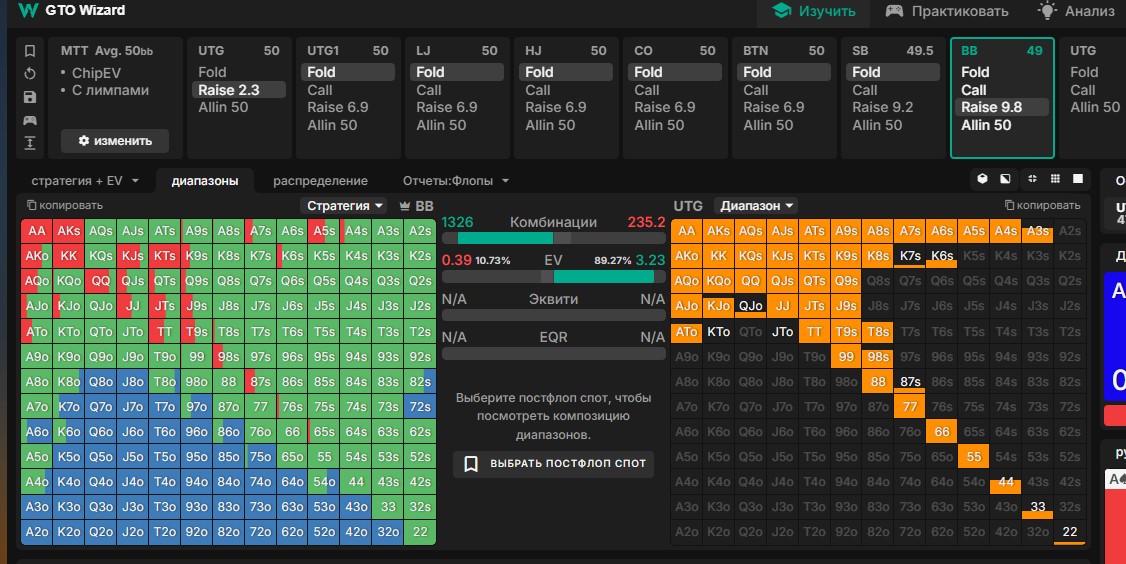Click 72s cell in strategy matrix

[419, 407]
